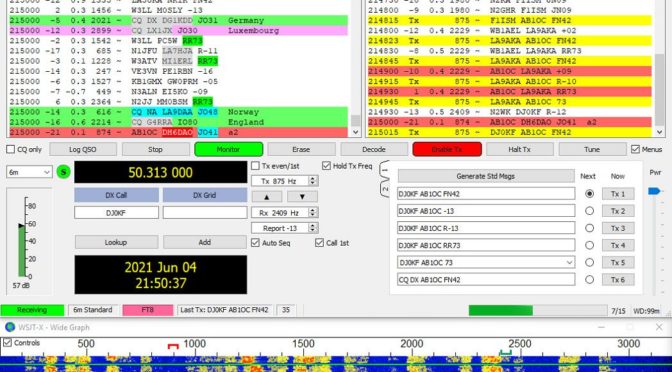672x372 pixels.
Task: Click the Pwr power slider handle
Action: click(x=655, y=191)
